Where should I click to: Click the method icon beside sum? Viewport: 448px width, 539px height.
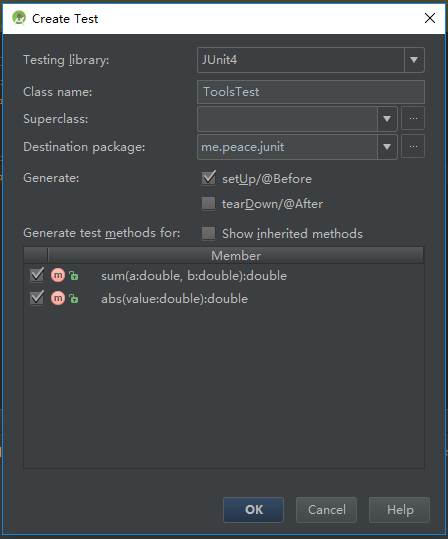(58, 275)
